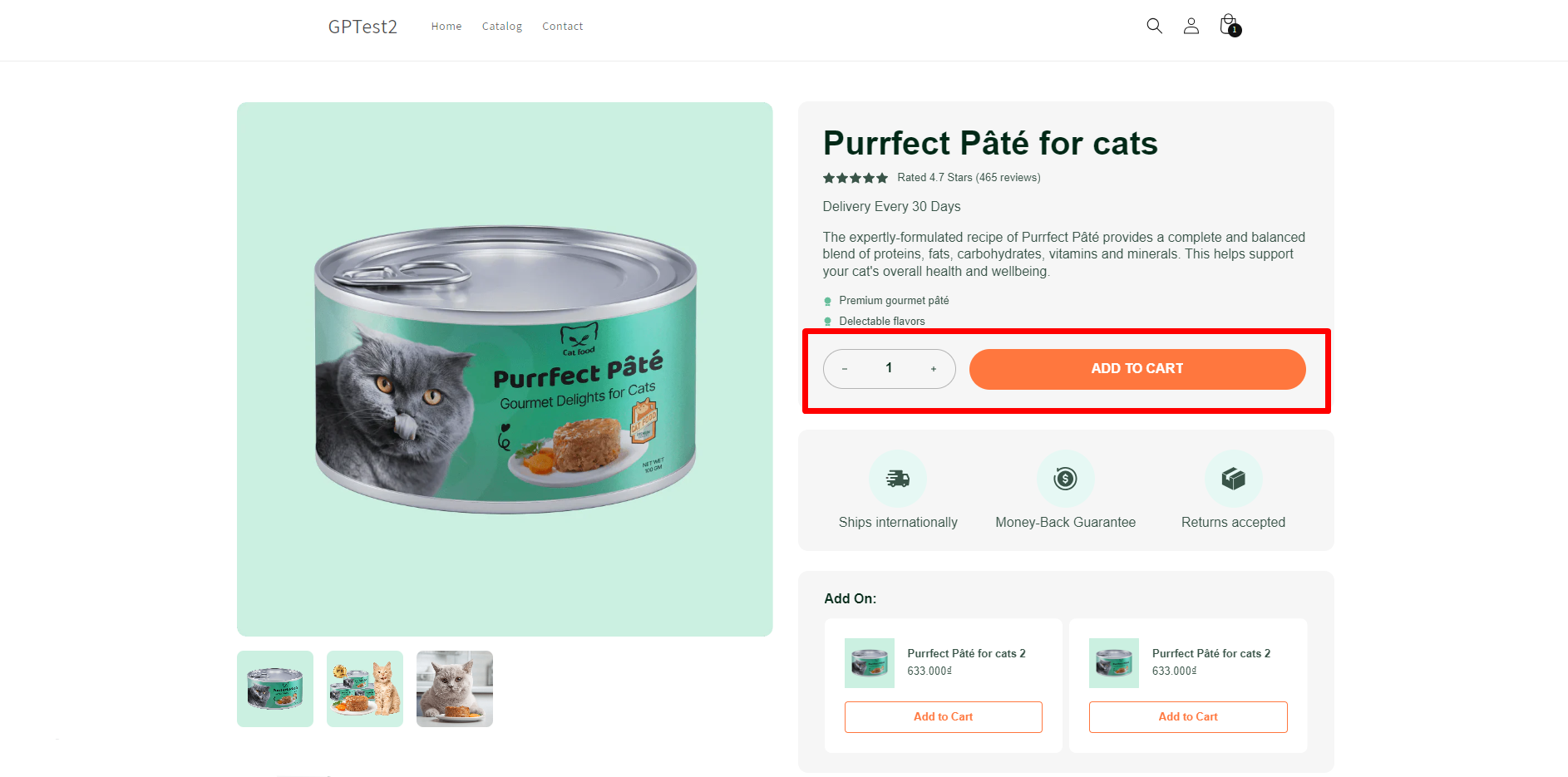The height and width of the screenshot is (777, 1568).
Task: Open the user account icon
Action: coord(1191,26)
